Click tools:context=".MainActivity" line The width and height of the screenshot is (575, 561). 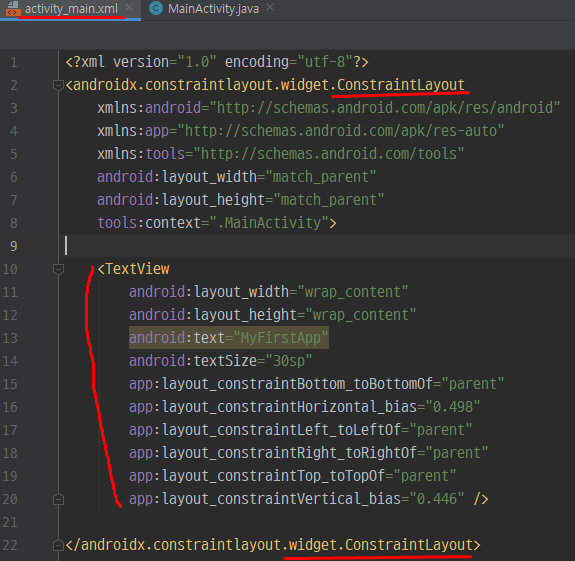217,223
